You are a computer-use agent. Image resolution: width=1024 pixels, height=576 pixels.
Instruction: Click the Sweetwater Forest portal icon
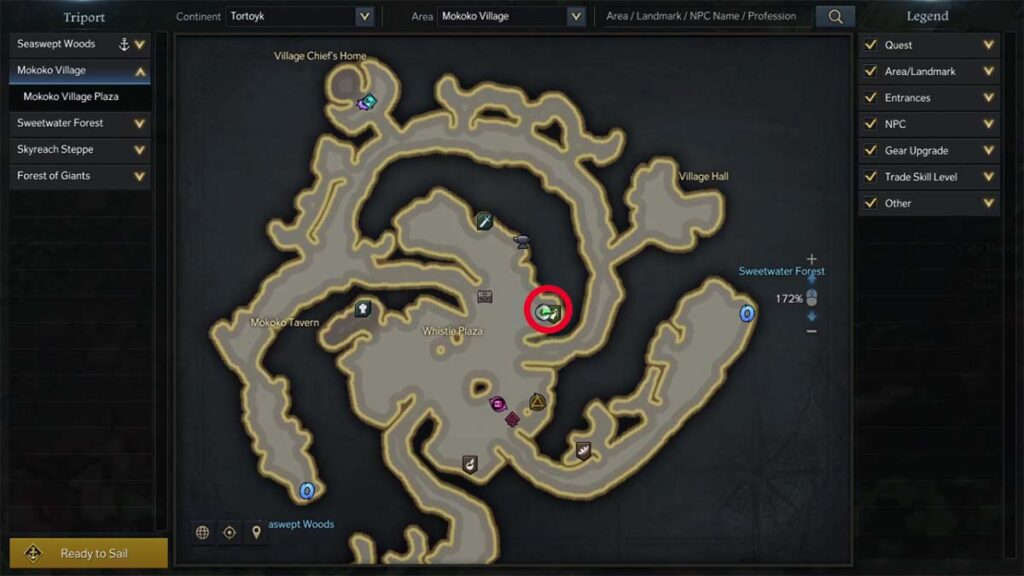pos(746,313)
